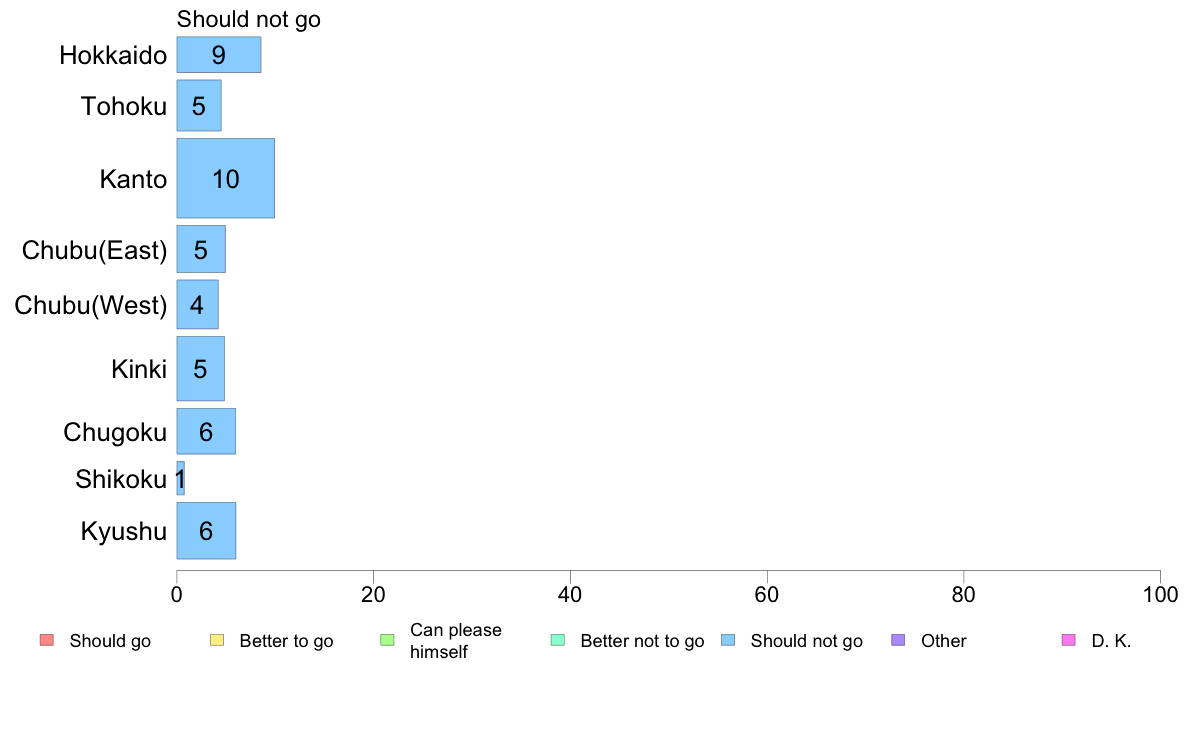Select the 40 tick label on axis

[x=570, y=594]
